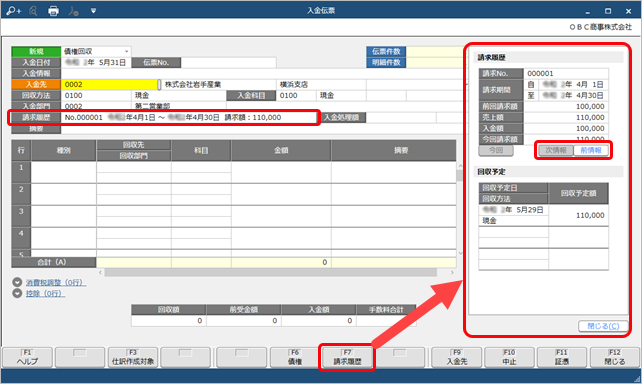
Task: Click 次情報 button in 請求履歴 panel
Action: tap(556, 150)
